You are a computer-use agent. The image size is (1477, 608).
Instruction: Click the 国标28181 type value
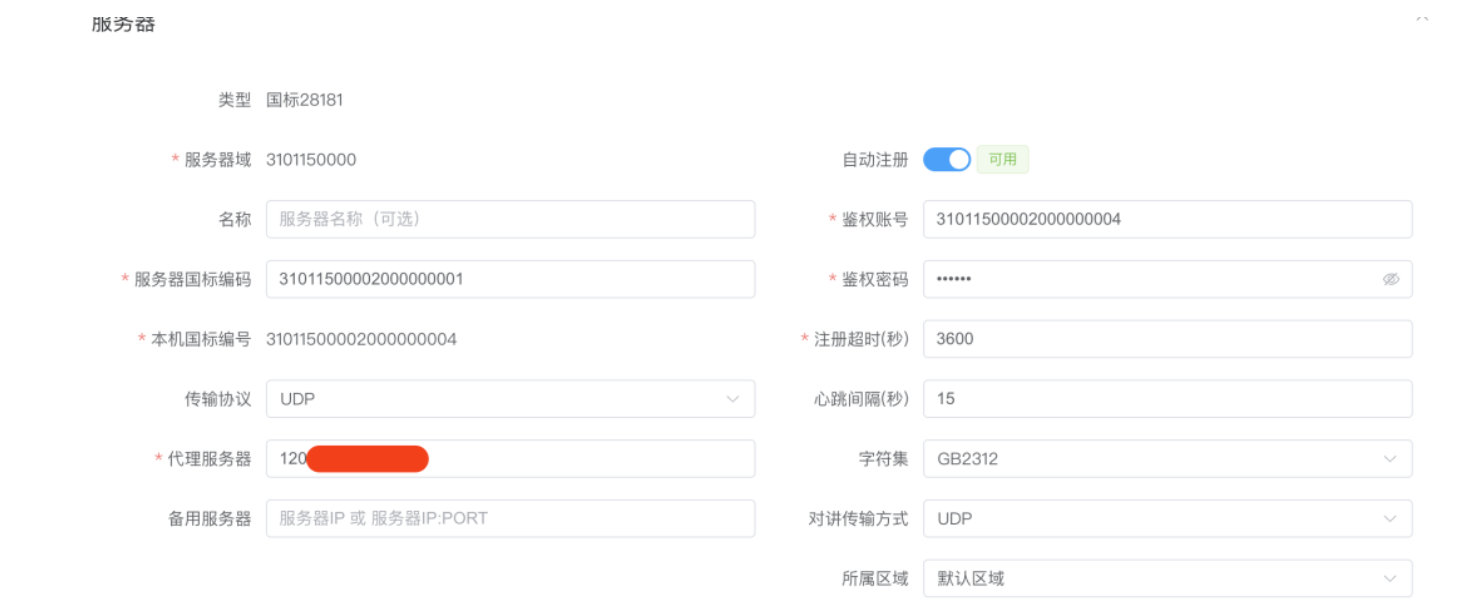click(305, 100)
